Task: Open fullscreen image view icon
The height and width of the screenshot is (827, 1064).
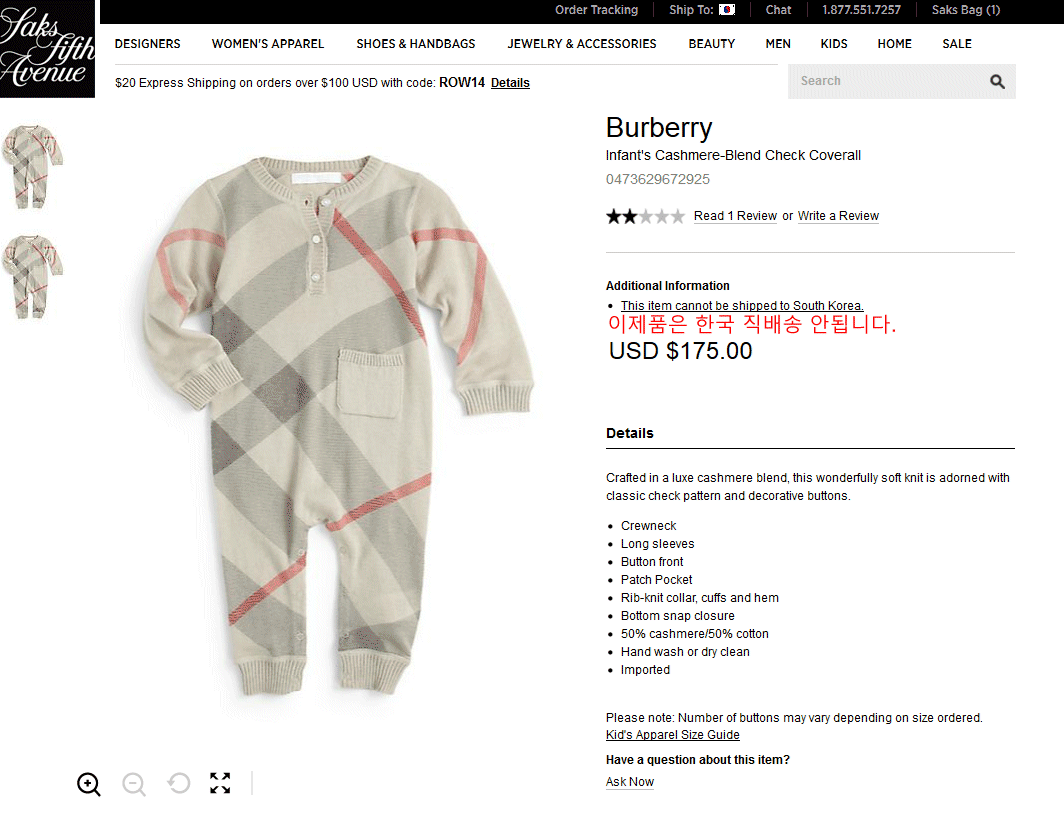Action: [x=220, y=783]
